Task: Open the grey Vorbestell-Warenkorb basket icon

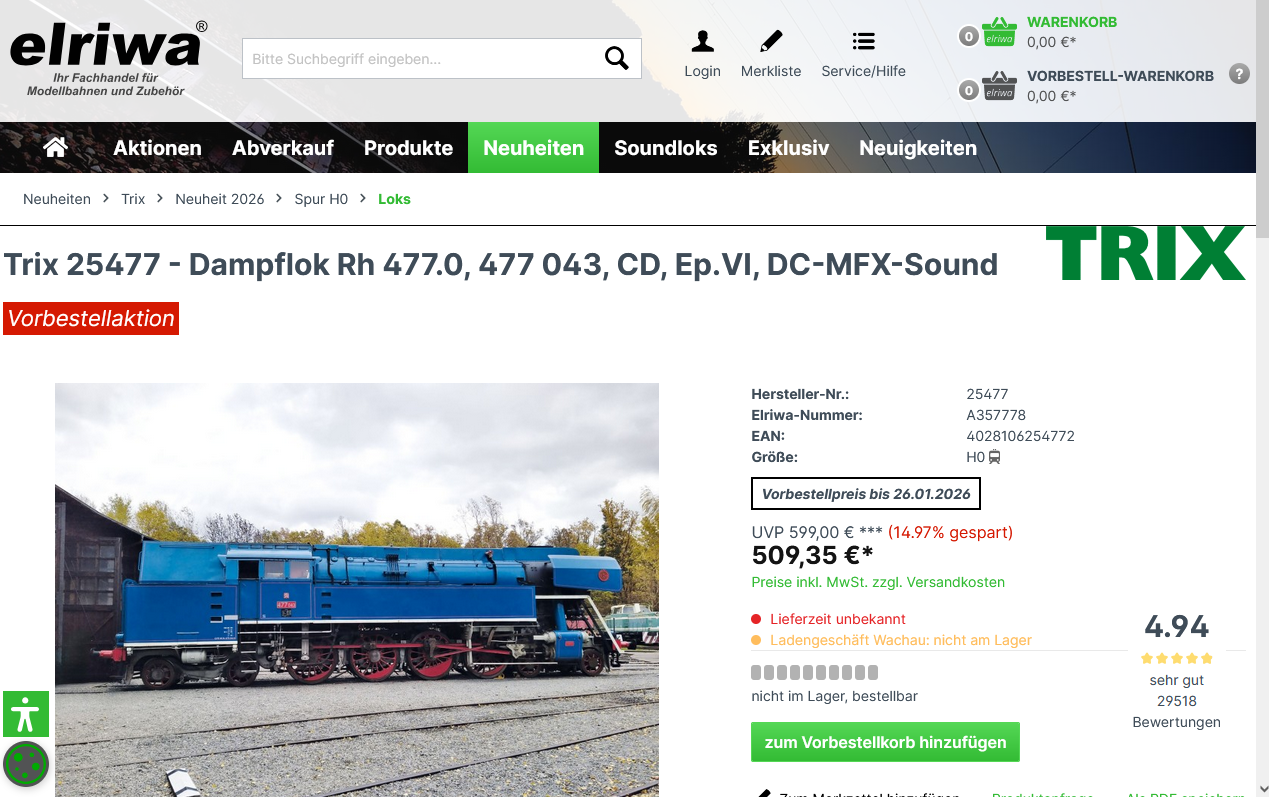Action: (999, 86)
